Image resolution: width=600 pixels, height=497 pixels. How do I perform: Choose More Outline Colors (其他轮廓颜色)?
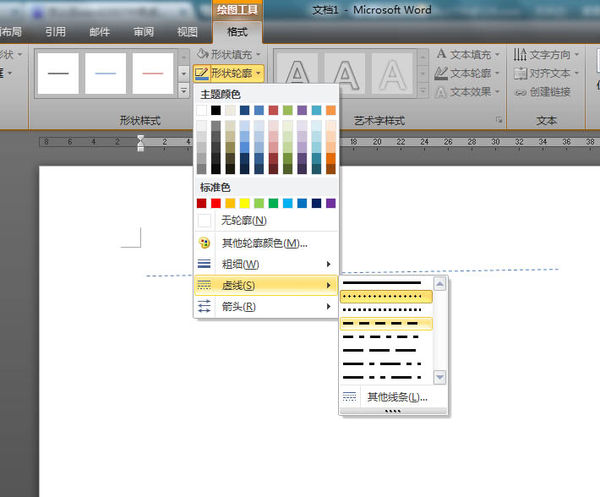264,243
